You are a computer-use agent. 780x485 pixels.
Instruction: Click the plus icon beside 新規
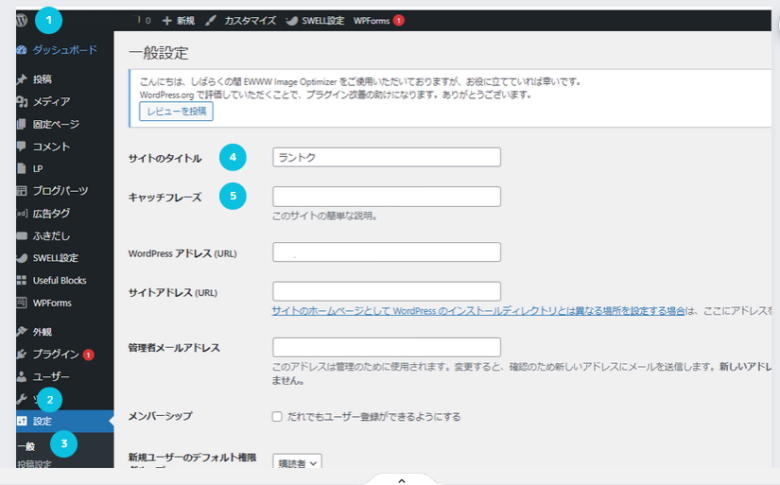click(x=167, y=20)
